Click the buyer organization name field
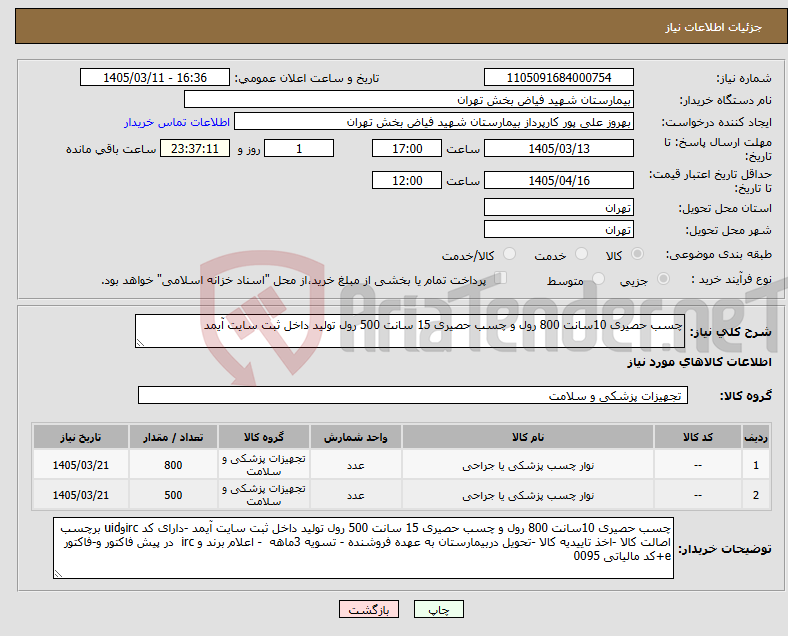This screenshot has height=636, width=788. [409, 99]
